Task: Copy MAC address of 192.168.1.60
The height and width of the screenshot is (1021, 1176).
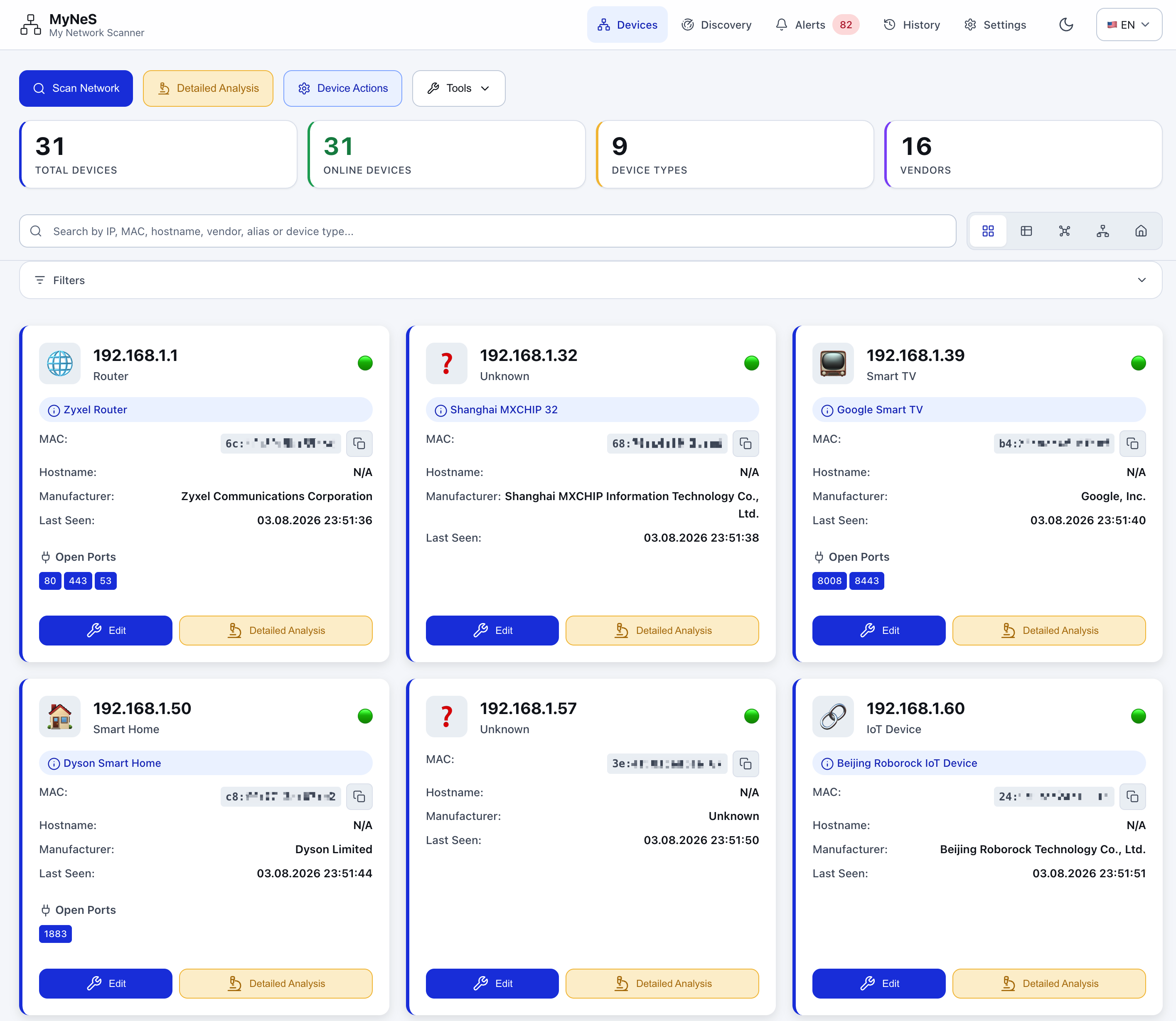Action: [1133, 797]
